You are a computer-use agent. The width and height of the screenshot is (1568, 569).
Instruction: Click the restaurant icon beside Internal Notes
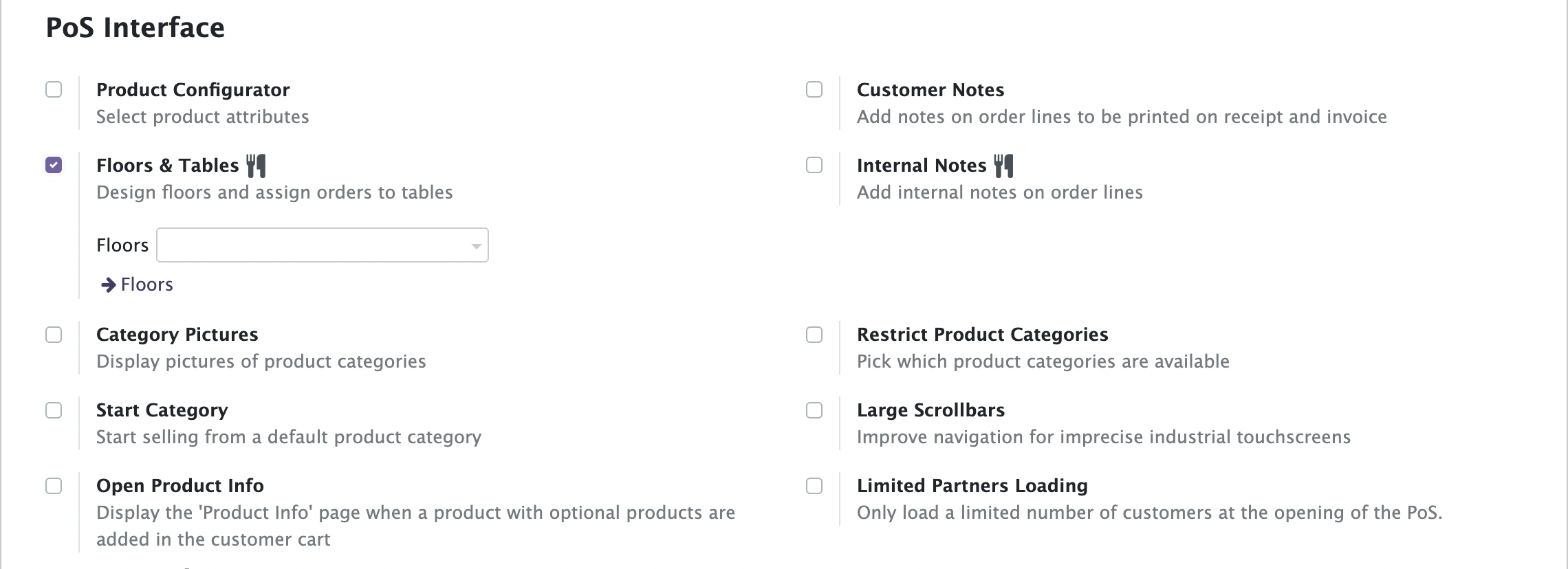[1004, 166]
